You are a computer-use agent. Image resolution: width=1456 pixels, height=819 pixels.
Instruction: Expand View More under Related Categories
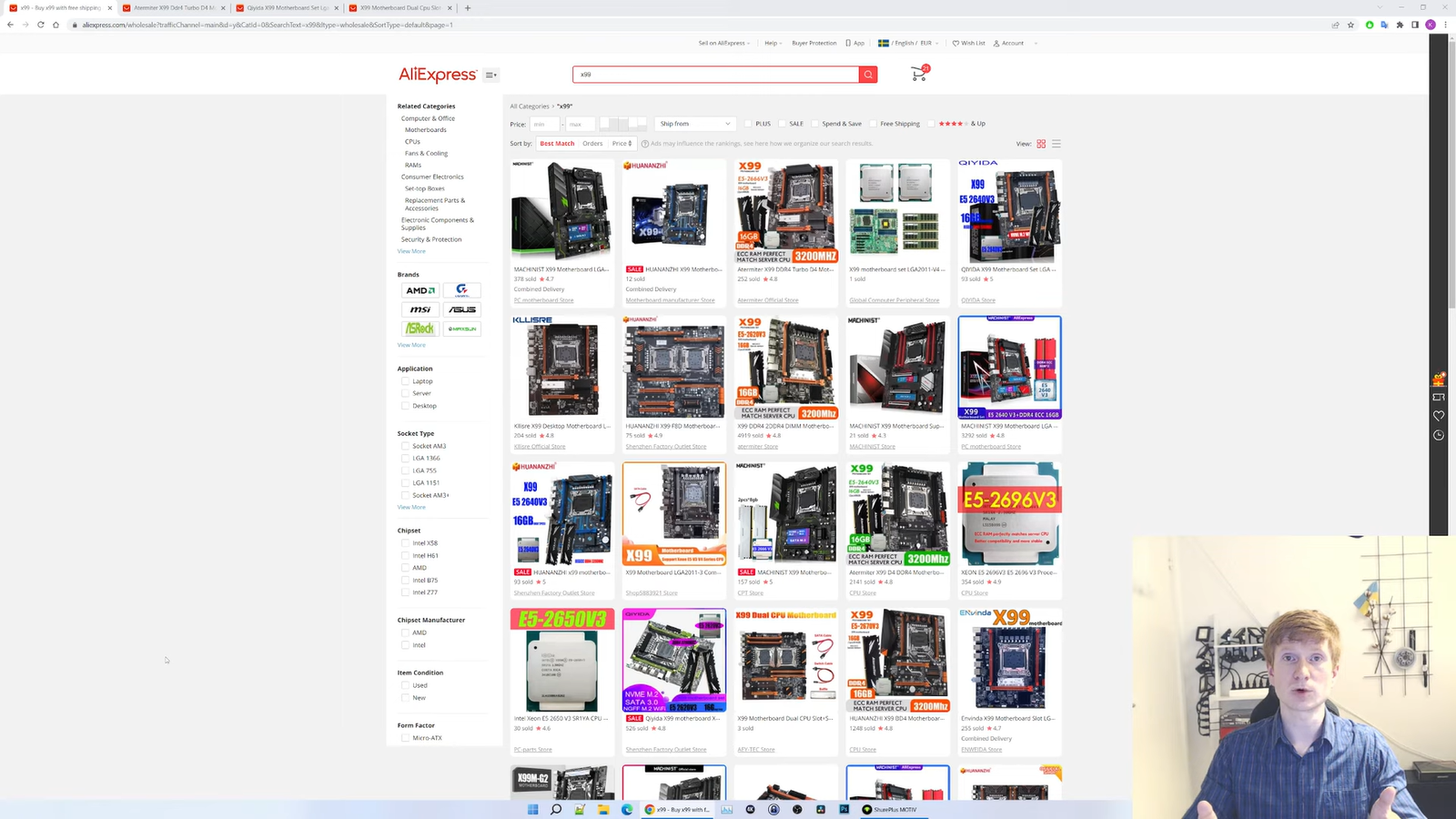[411, 251]
